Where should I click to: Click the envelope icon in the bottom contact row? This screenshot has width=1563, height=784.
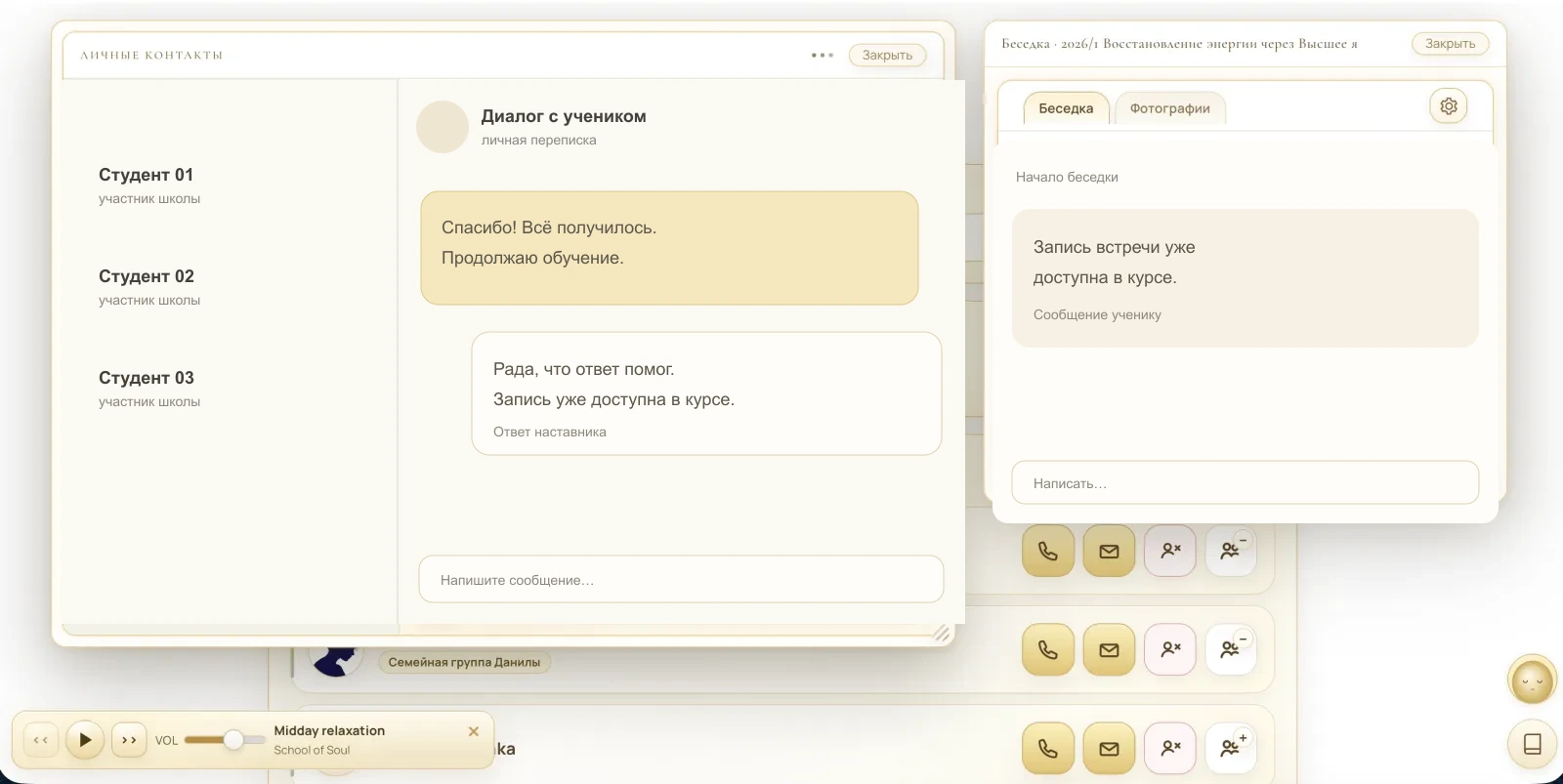tap(1109, 749)
